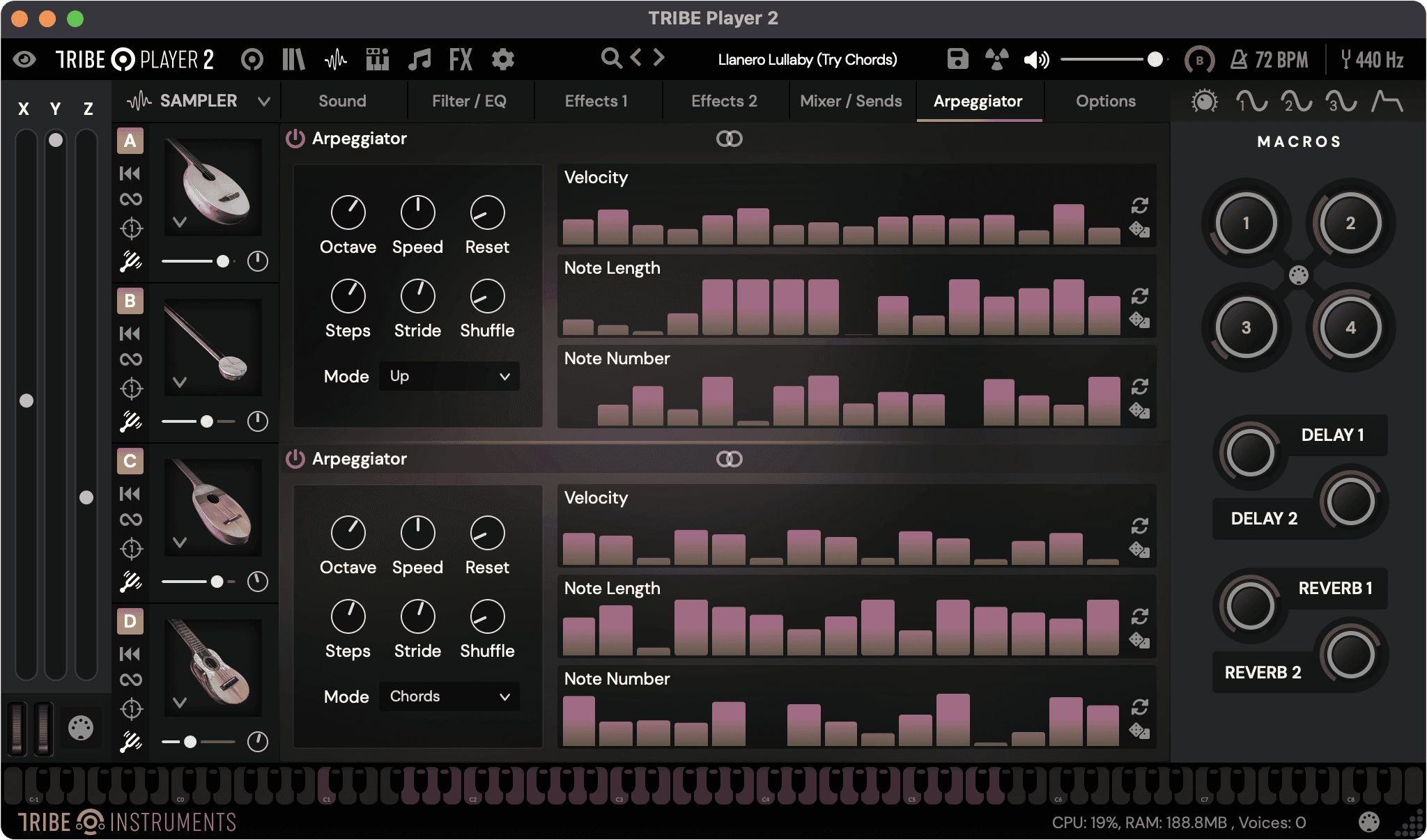
Task: Randomize the top Velocity pattern with the dice icon
Action: click(x=1140, y=230)
